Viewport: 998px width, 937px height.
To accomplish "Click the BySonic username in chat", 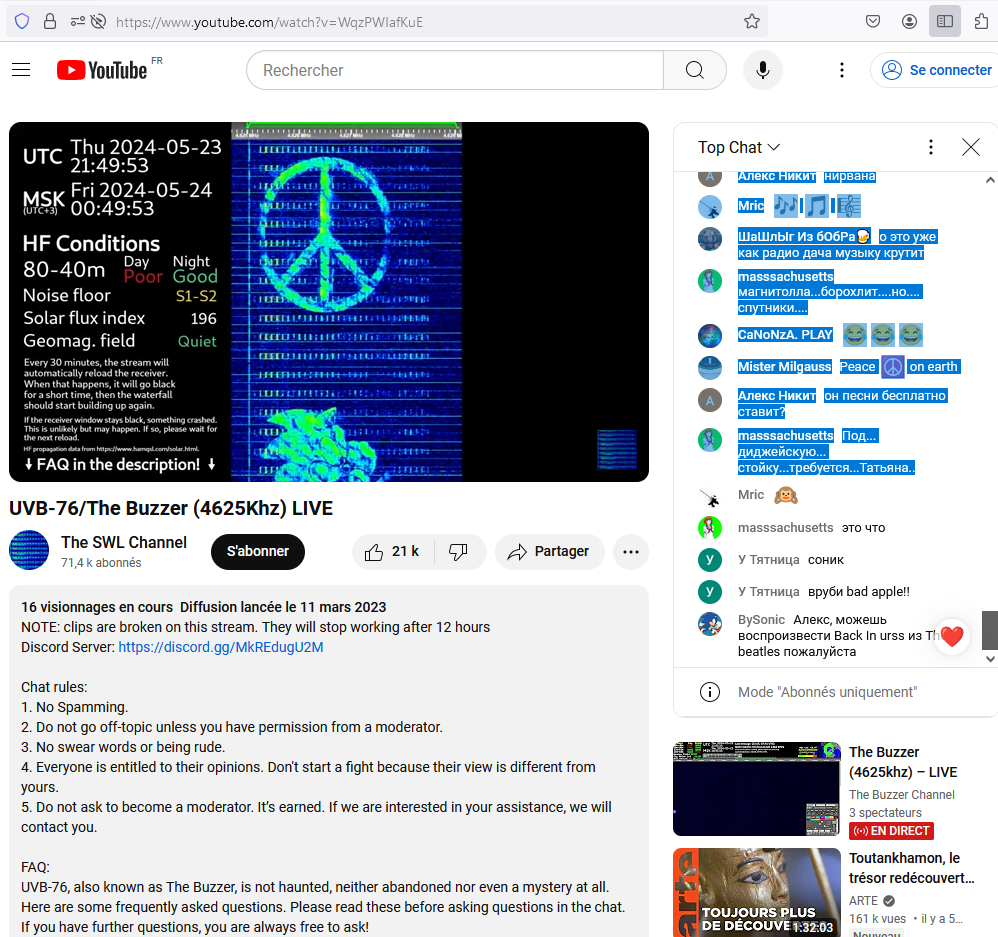I will 761,619.
